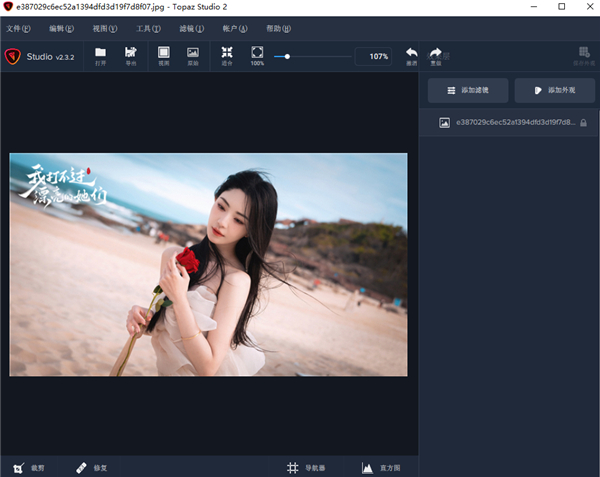Toggle the lock on the image layer
The image size is (600, 477).
[x=583, y=123]
